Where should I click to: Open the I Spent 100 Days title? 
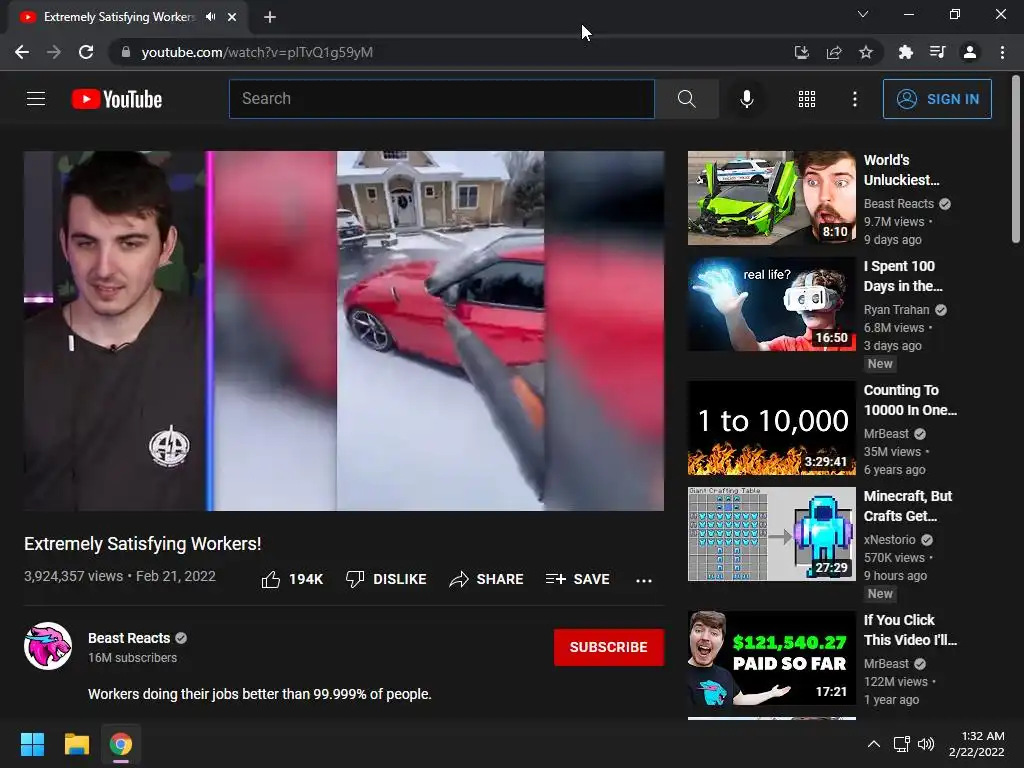tap(903, 276)
